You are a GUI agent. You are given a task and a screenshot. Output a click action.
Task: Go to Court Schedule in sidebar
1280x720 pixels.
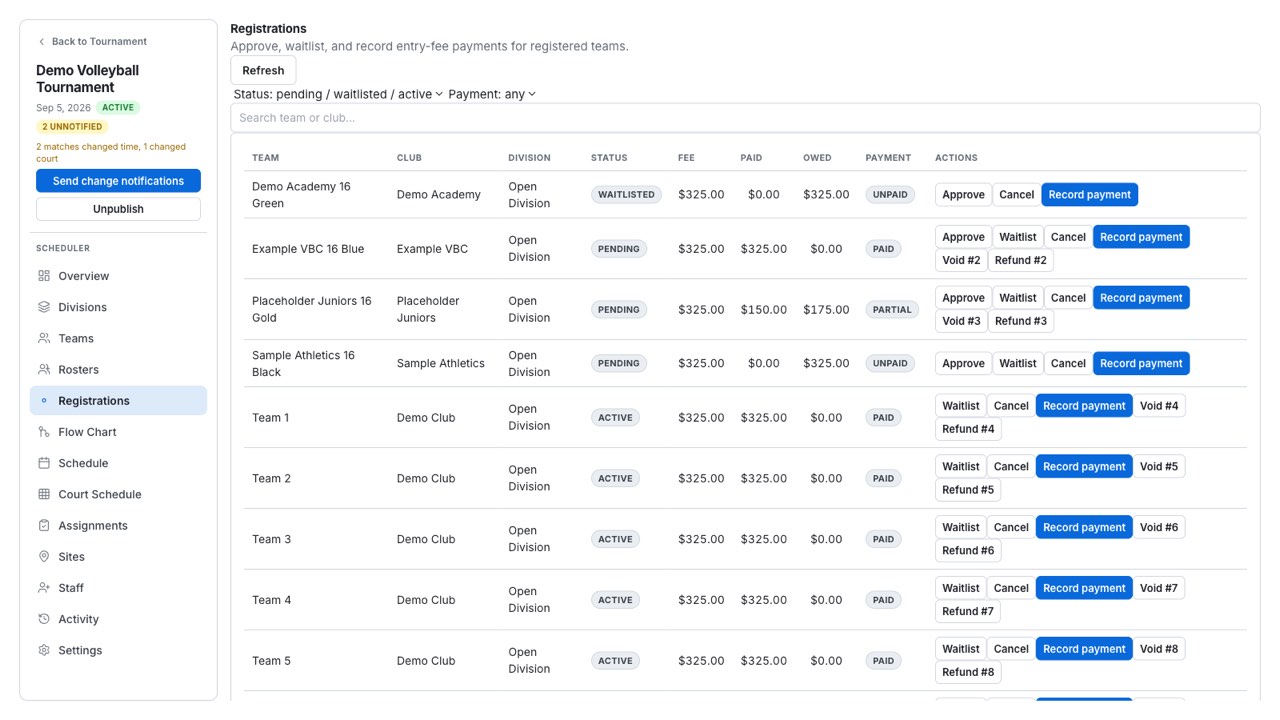pos(118,494)
